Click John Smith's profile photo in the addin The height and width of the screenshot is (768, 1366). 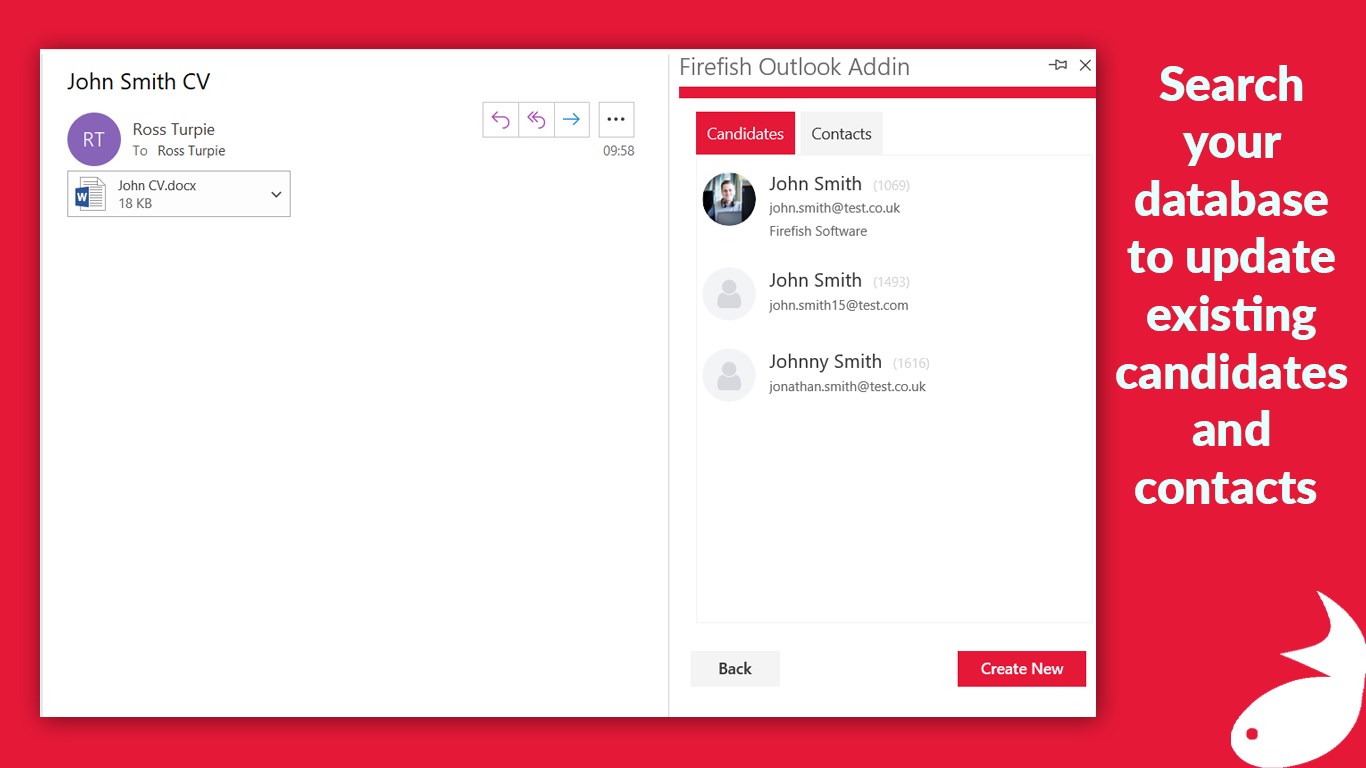point(728,199)
